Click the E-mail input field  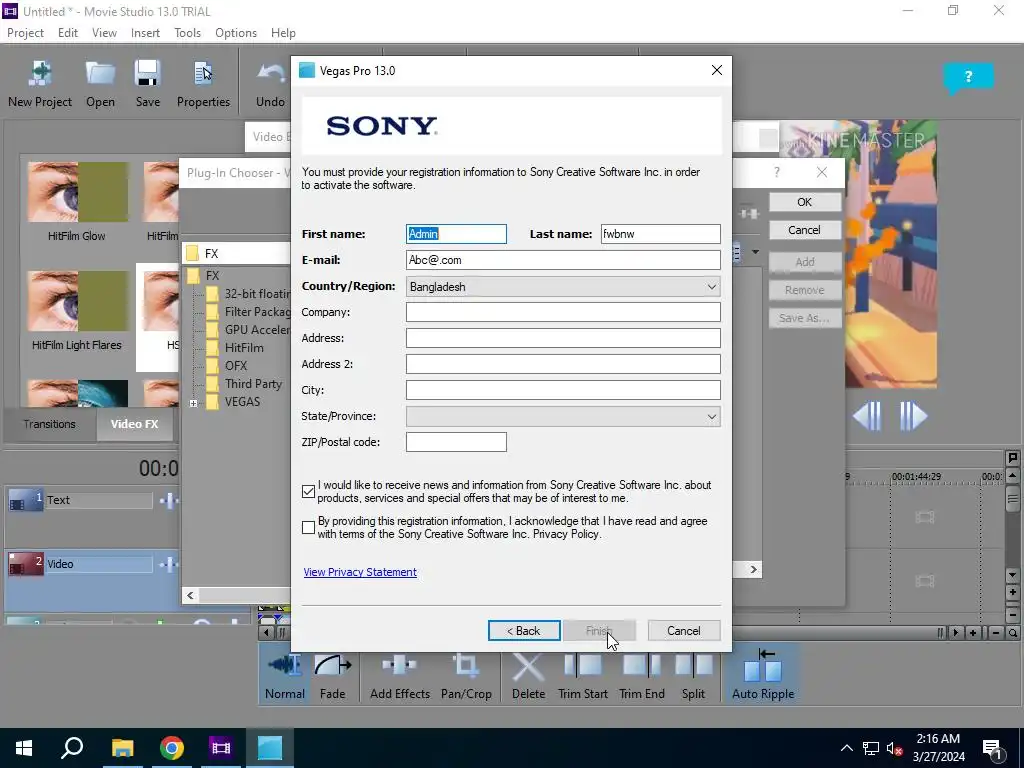tap(563, 260)
